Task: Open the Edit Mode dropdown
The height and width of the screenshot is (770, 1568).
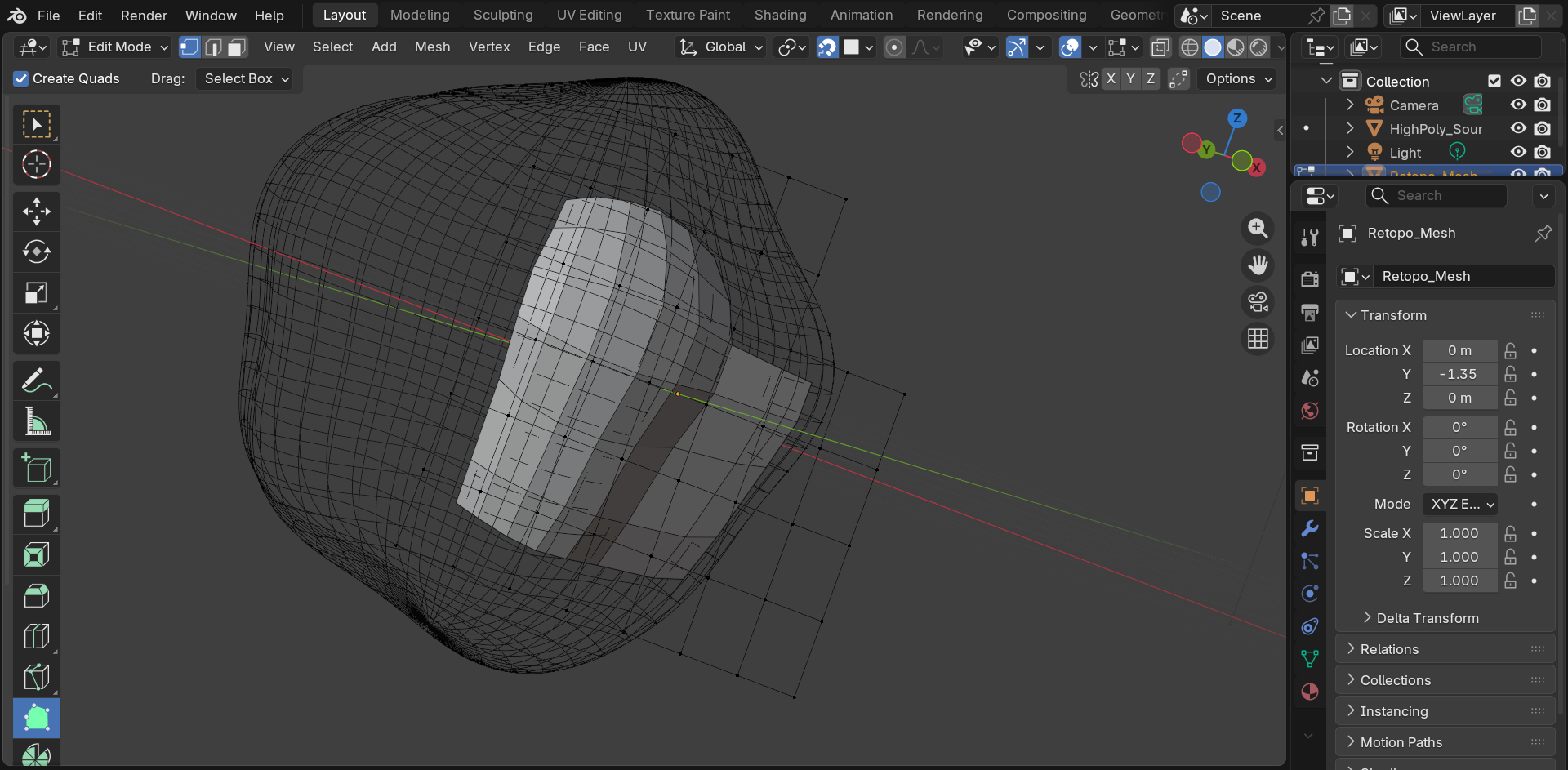Action: click(x=116, y=47)
